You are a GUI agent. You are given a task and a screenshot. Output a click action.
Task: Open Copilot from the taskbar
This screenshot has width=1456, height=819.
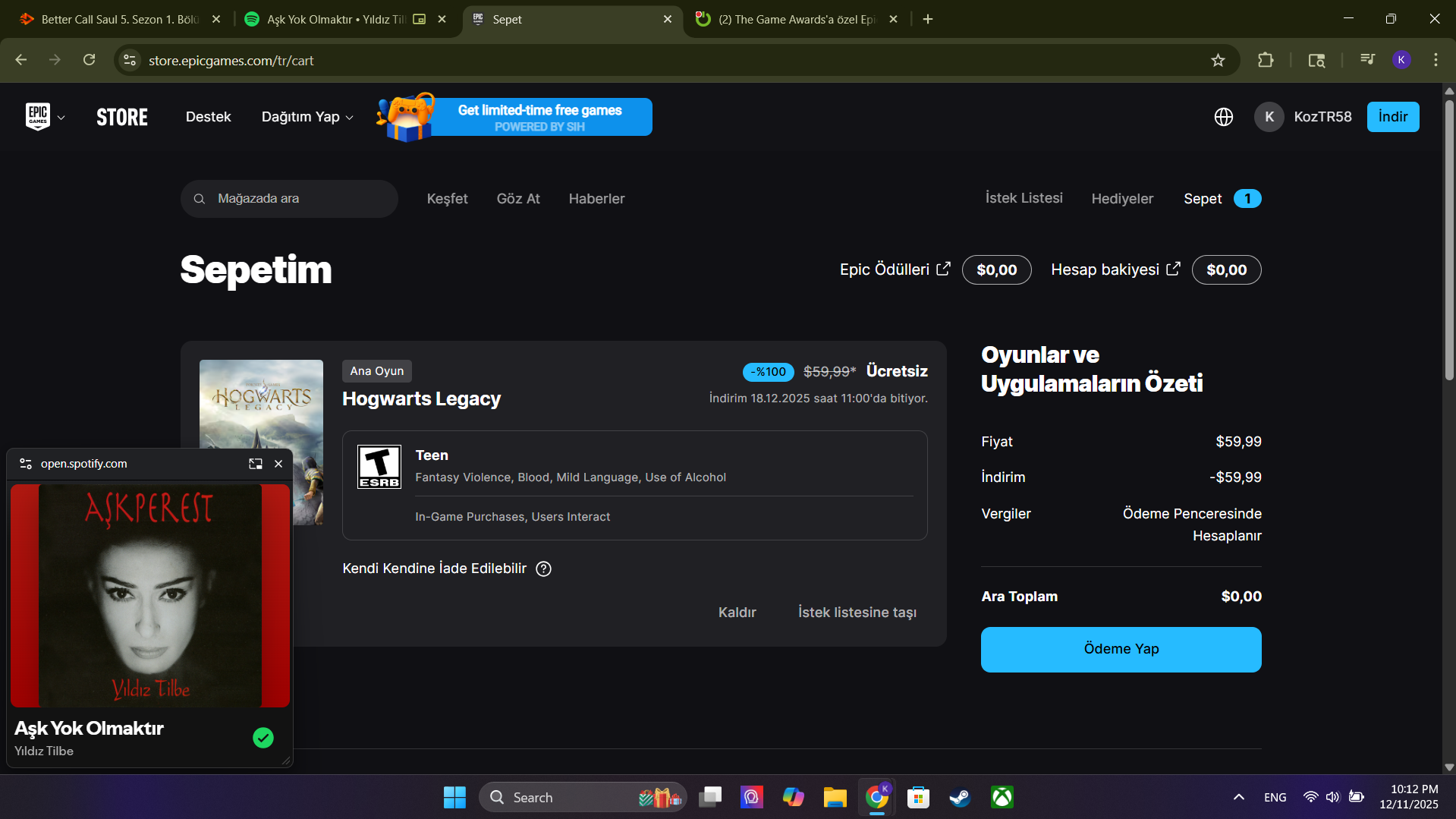(794, 798)
